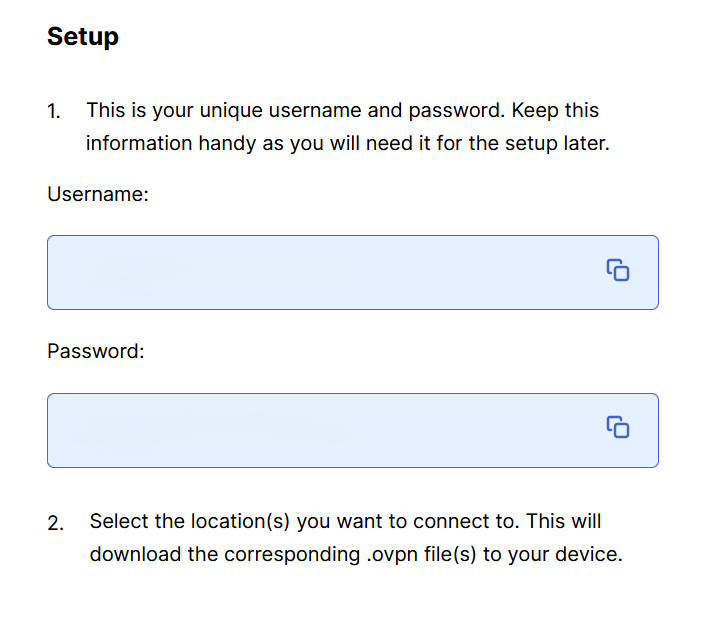Copy the password to clipboard
Screen dimensions: 706x621
[618, 427]
